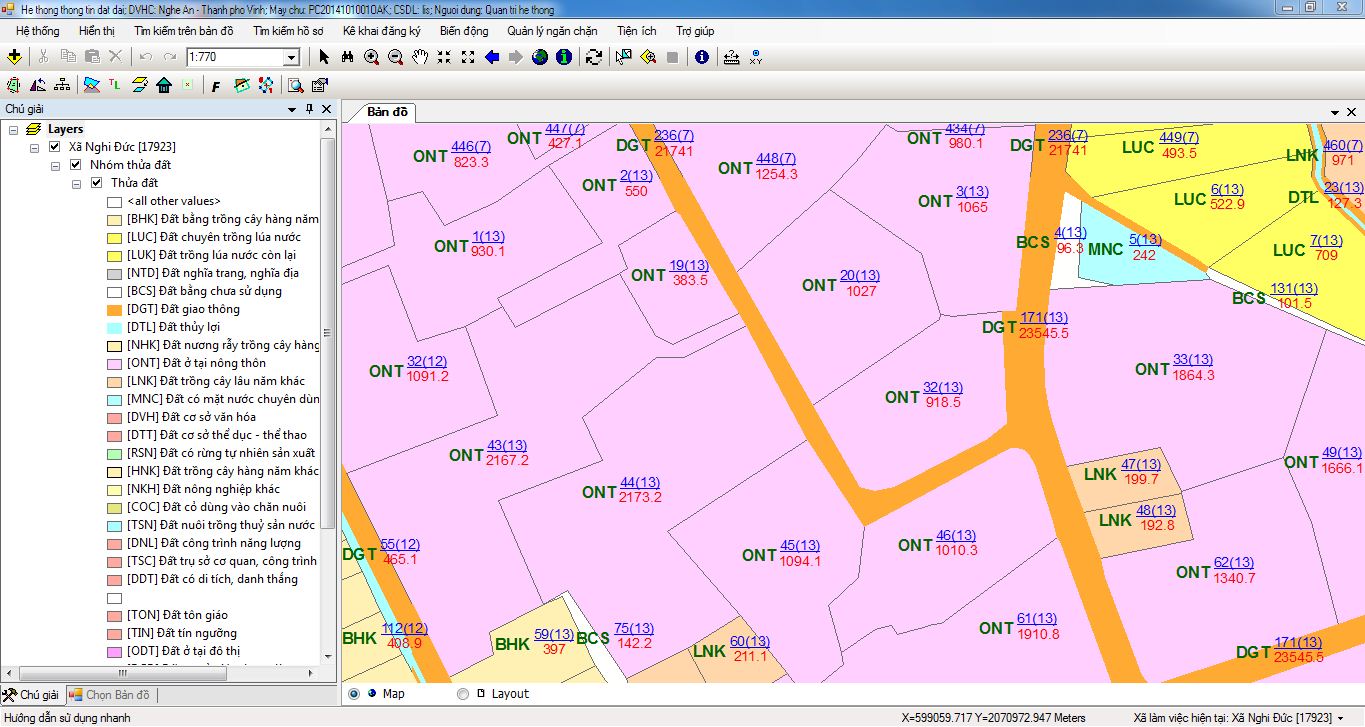
Task: Open the Kê khai đăng ký menu
Action: pos(382,31)
